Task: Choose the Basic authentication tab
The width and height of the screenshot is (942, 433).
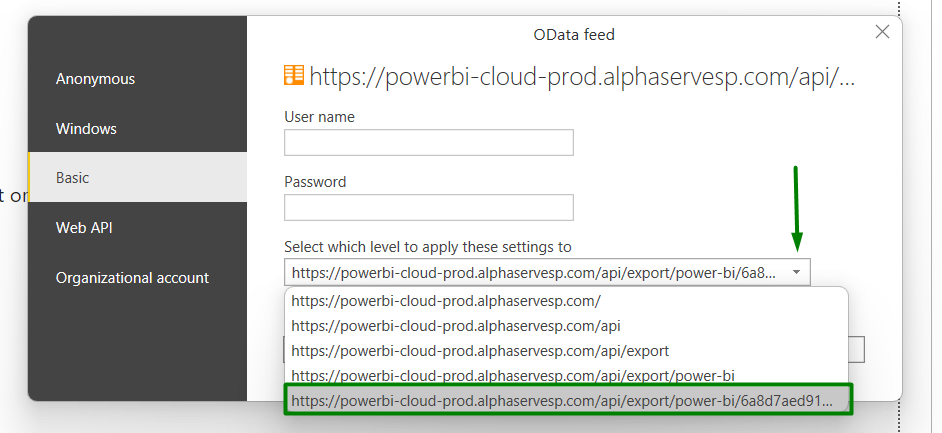Action: (73, 178)
